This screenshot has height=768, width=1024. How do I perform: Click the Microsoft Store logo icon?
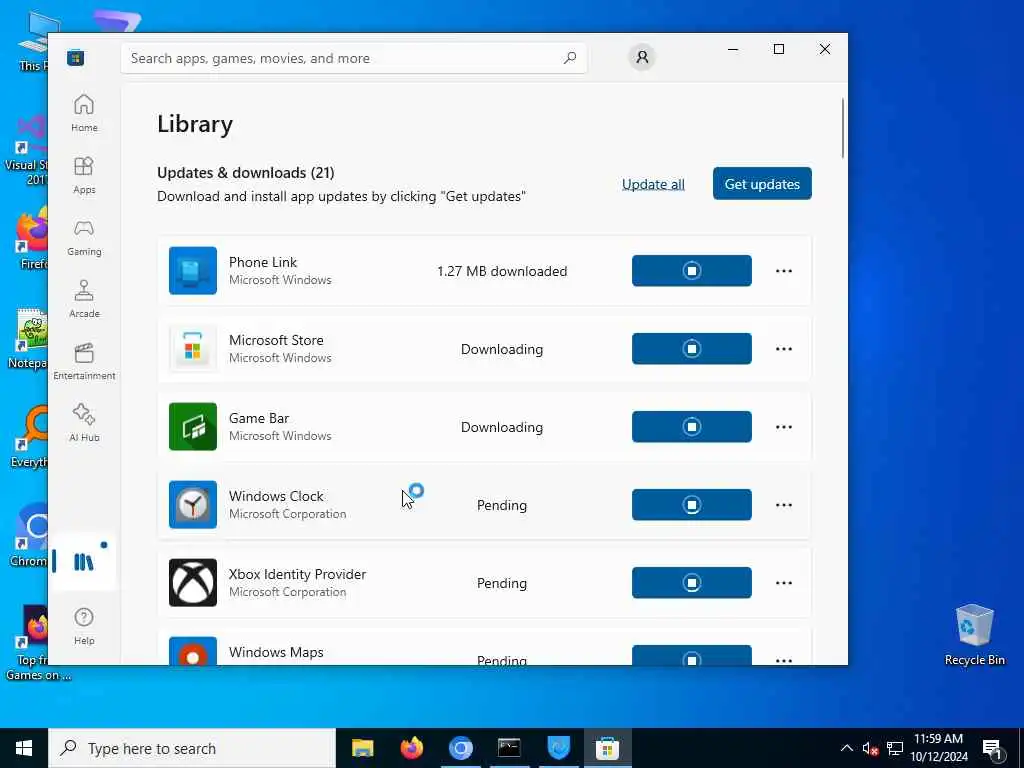[x=76, y=57]
